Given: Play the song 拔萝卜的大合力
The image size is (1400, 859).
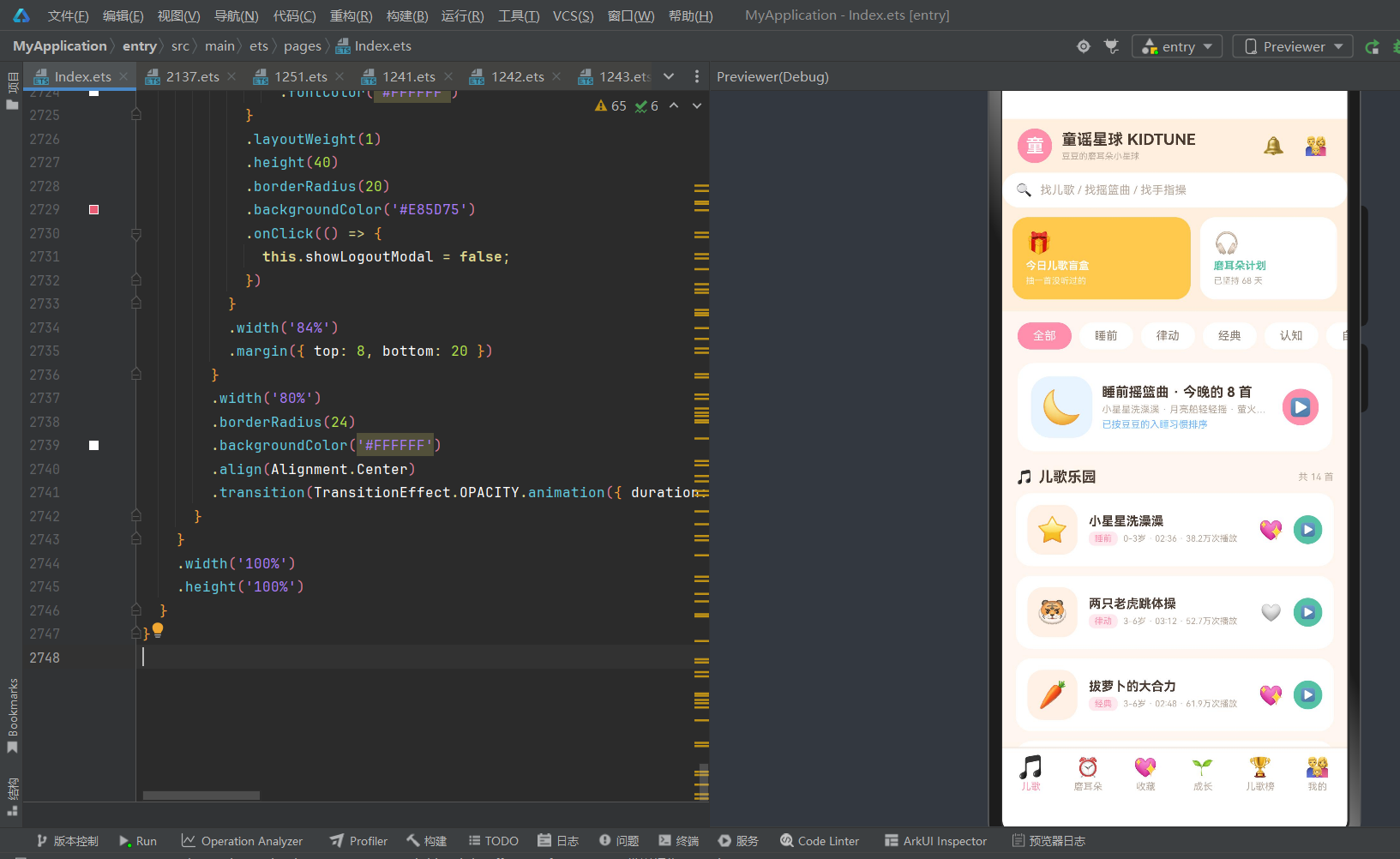Looking at the screenshot, I should 1307,695.
